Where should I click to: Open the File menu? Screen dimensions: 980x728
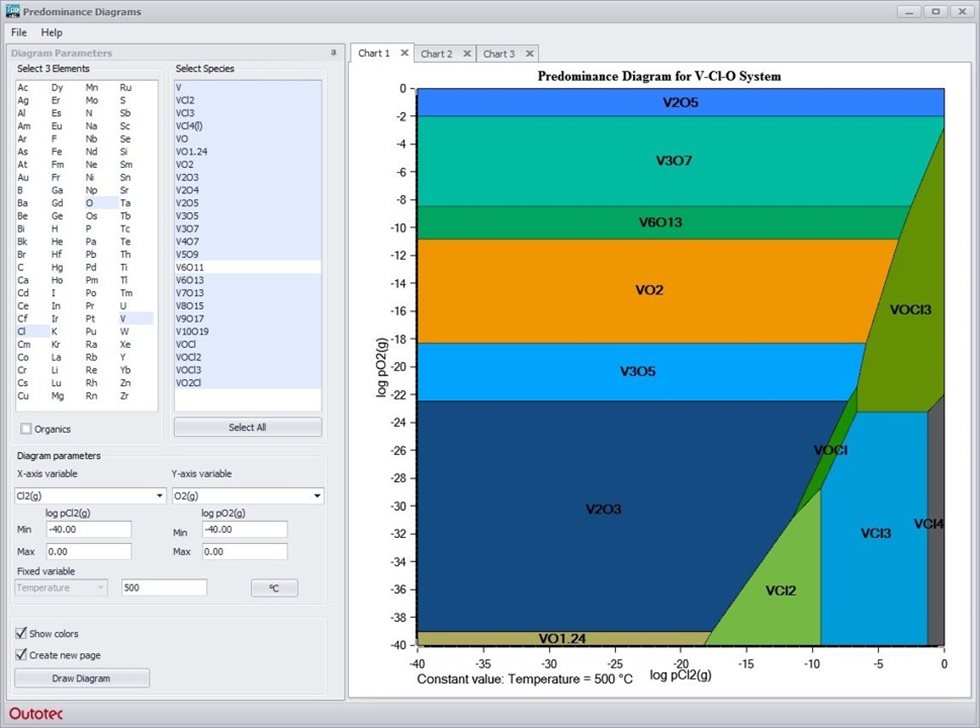click(x=18, y=32)
